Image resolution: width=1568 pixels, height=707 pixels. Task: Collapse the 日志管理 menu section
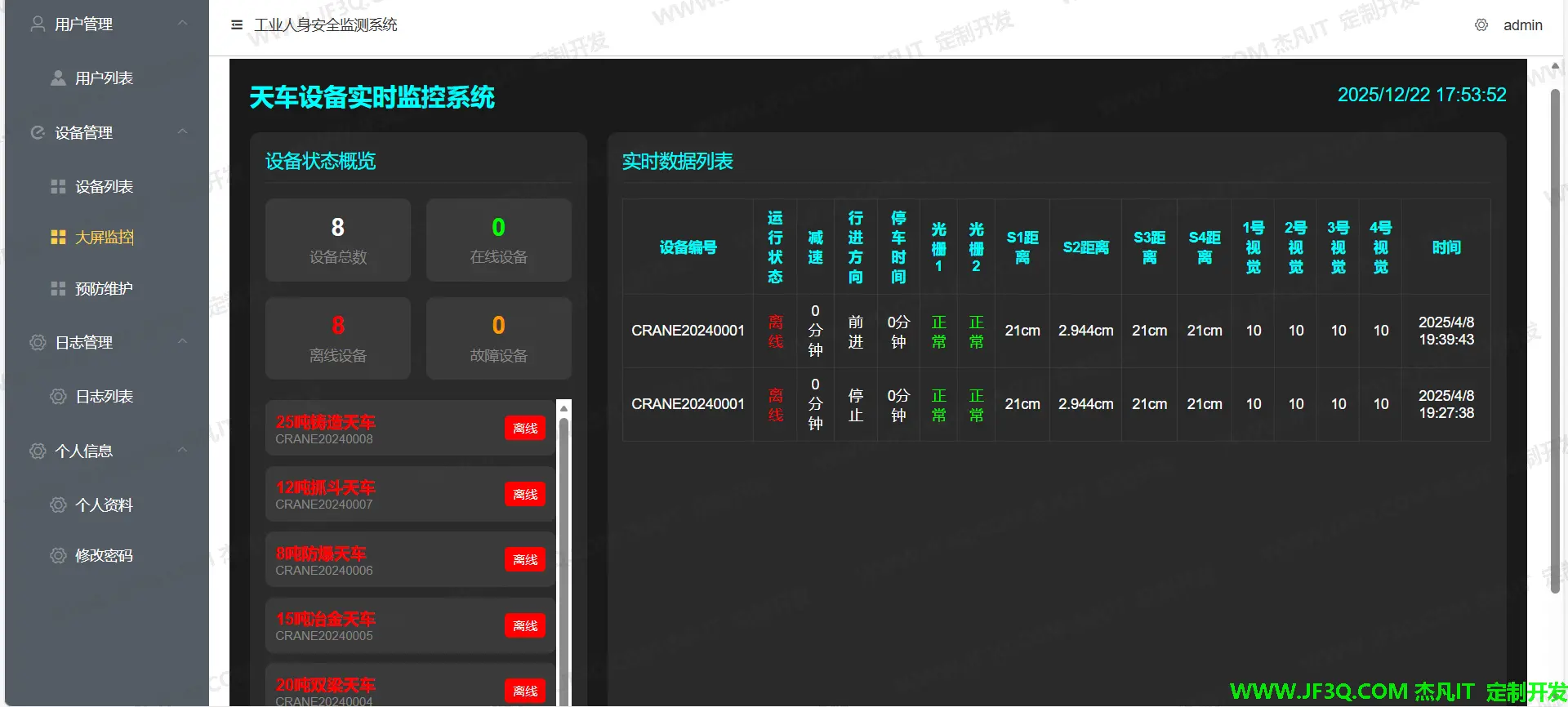[x=182, y=342]
